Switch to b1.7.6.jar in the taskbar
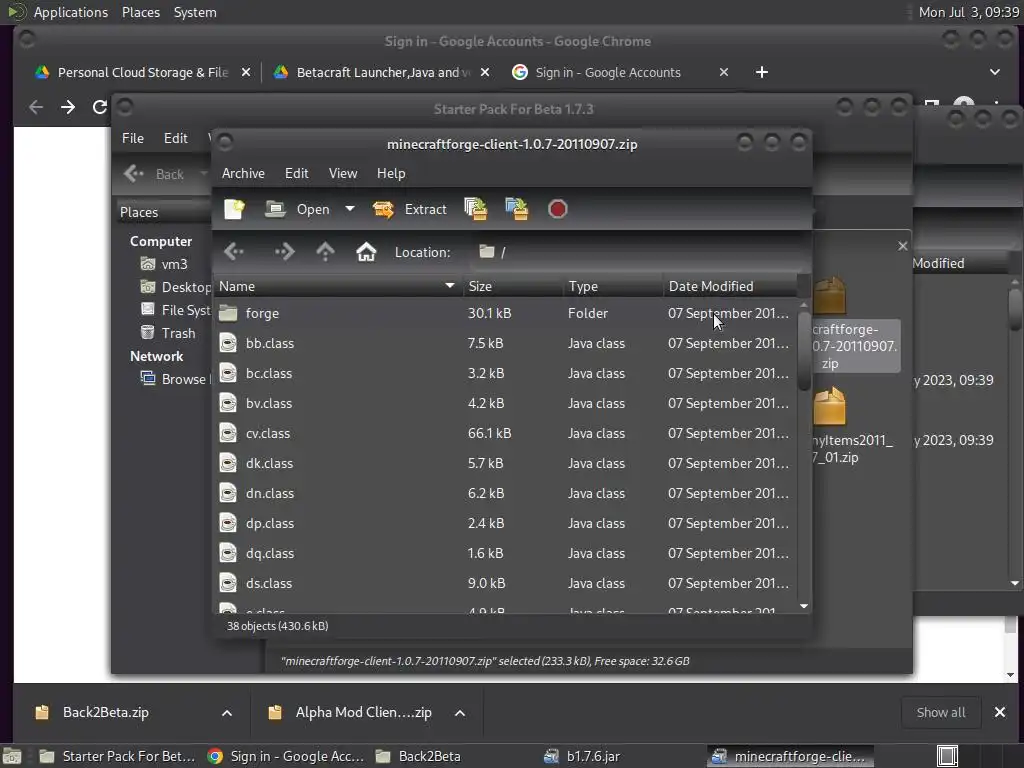This screenshot has height=768, width=1024. (581, 756)
